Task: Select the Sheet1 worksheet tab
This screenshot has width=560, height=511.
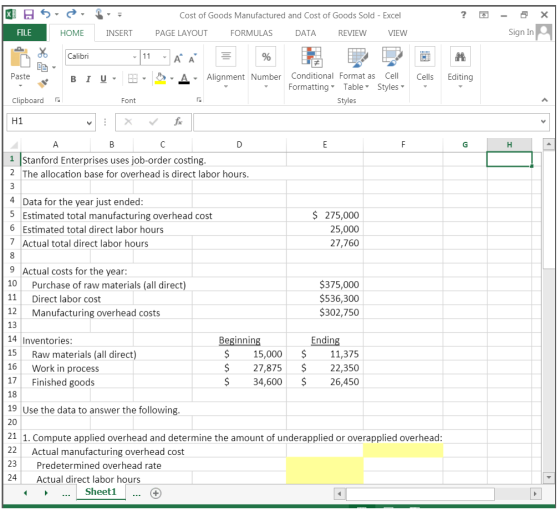Action: coord(101,492)
